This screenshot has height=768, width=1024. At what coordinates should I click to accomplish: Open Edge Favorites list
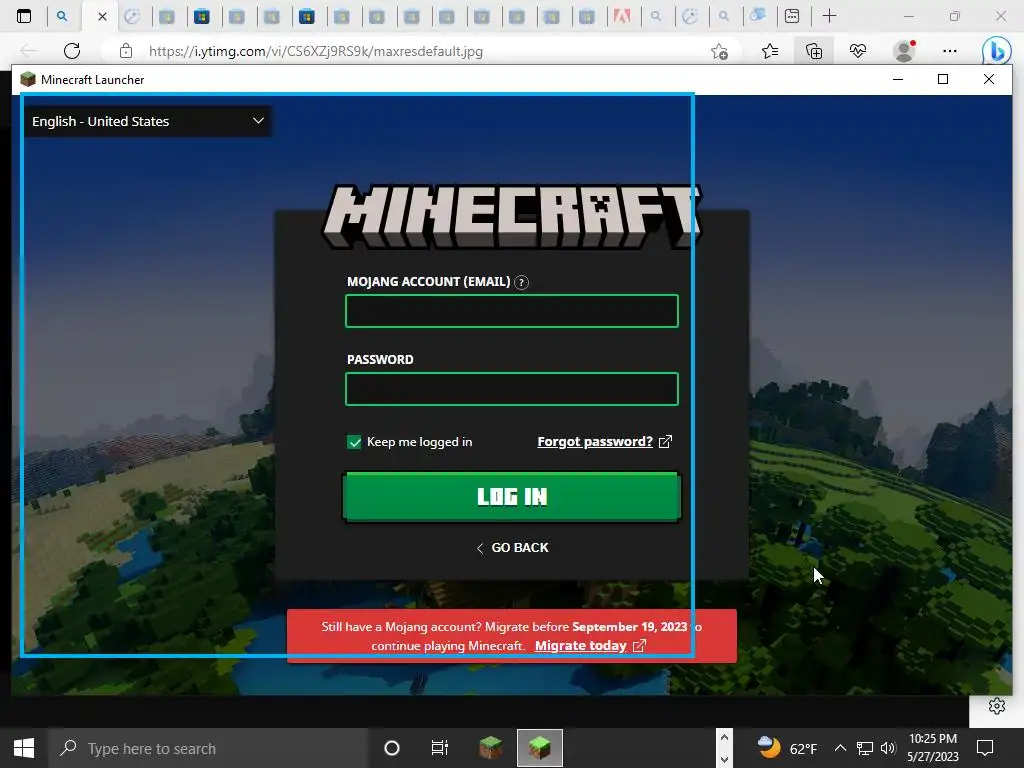[770, 51]
